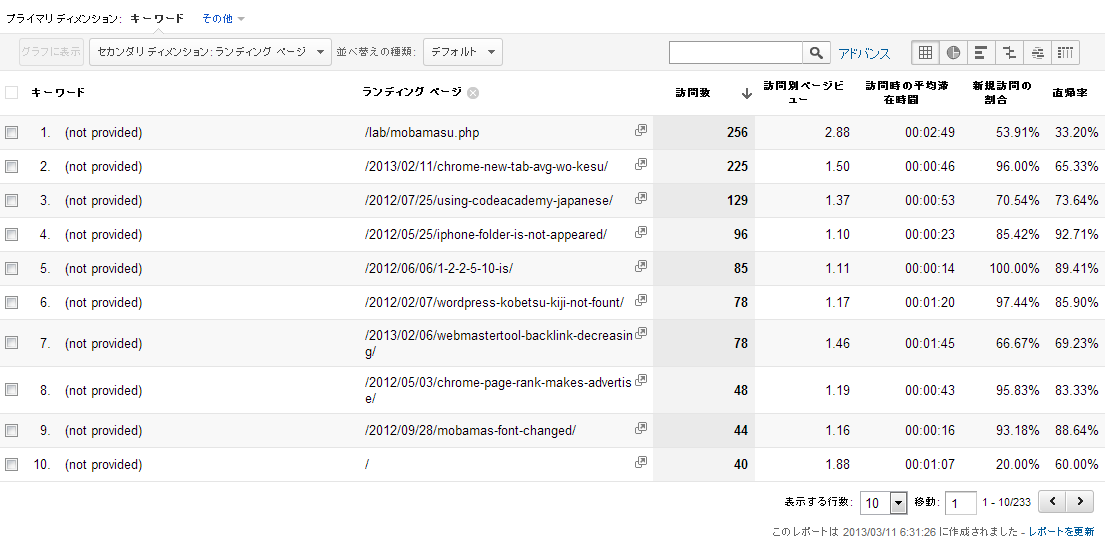Select the performance bar view icon

(981, 52)
